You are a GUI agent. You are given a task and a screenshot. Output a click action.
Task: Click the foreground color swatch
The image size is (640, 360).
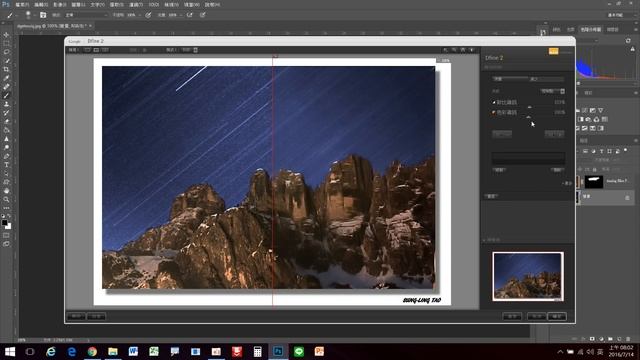(4, 223)
